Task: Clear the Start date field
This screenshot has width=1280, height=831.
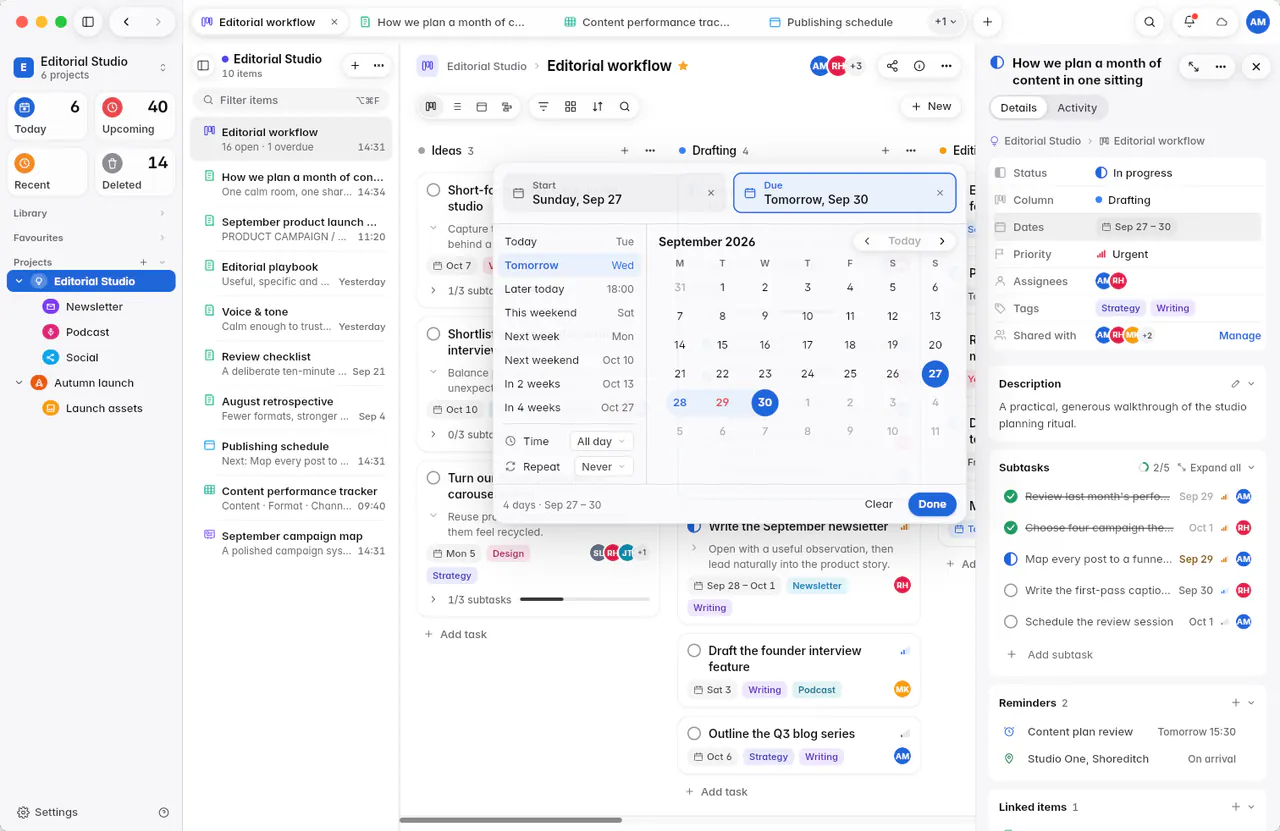Action: (711, 193)
